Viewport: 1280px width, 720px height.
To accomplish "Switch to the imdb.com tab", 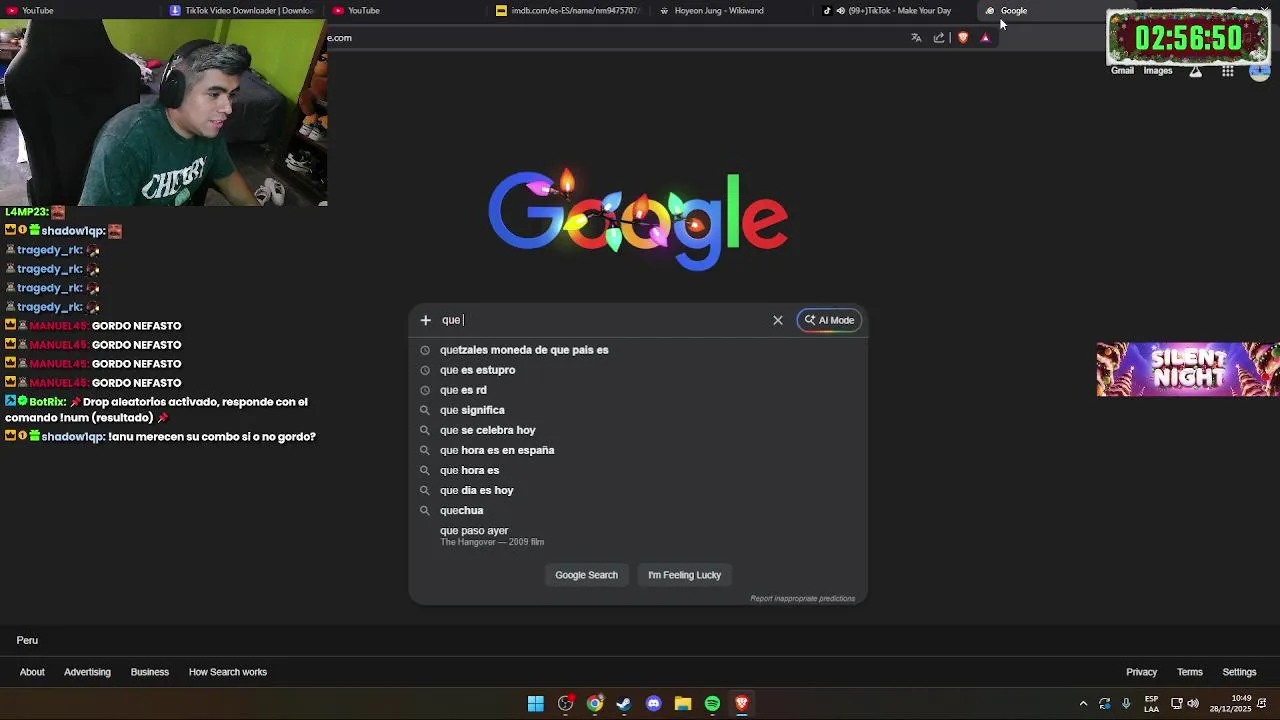I will [569, 11].
